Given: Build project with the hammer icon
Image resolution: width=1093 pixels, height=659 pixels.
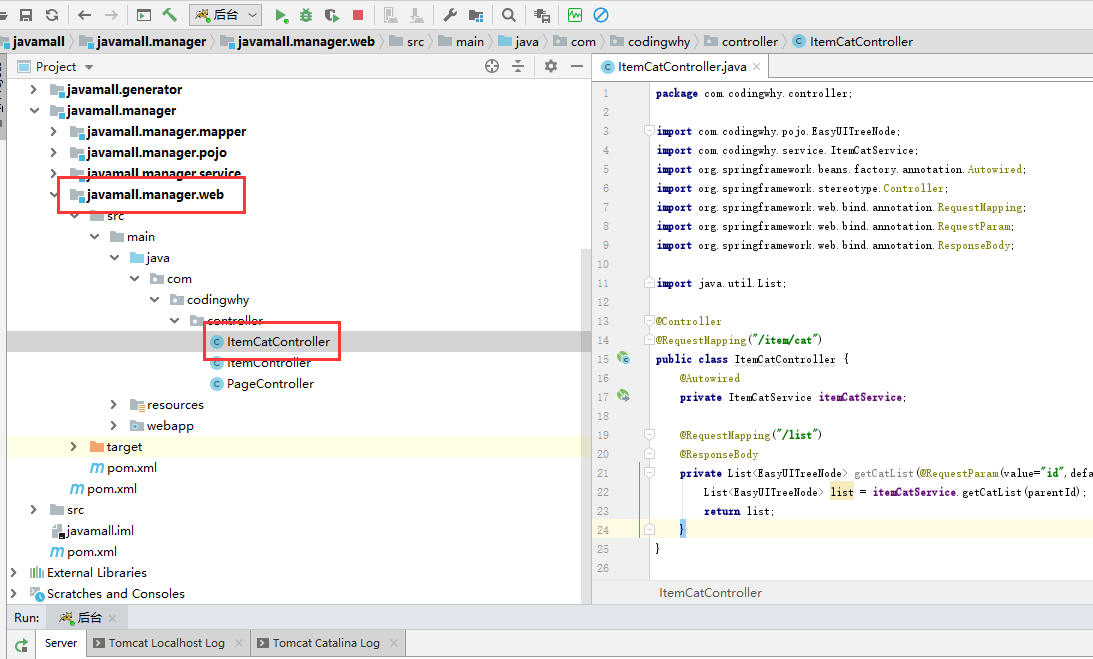Looking at the screenshot, I should (170, 15).
